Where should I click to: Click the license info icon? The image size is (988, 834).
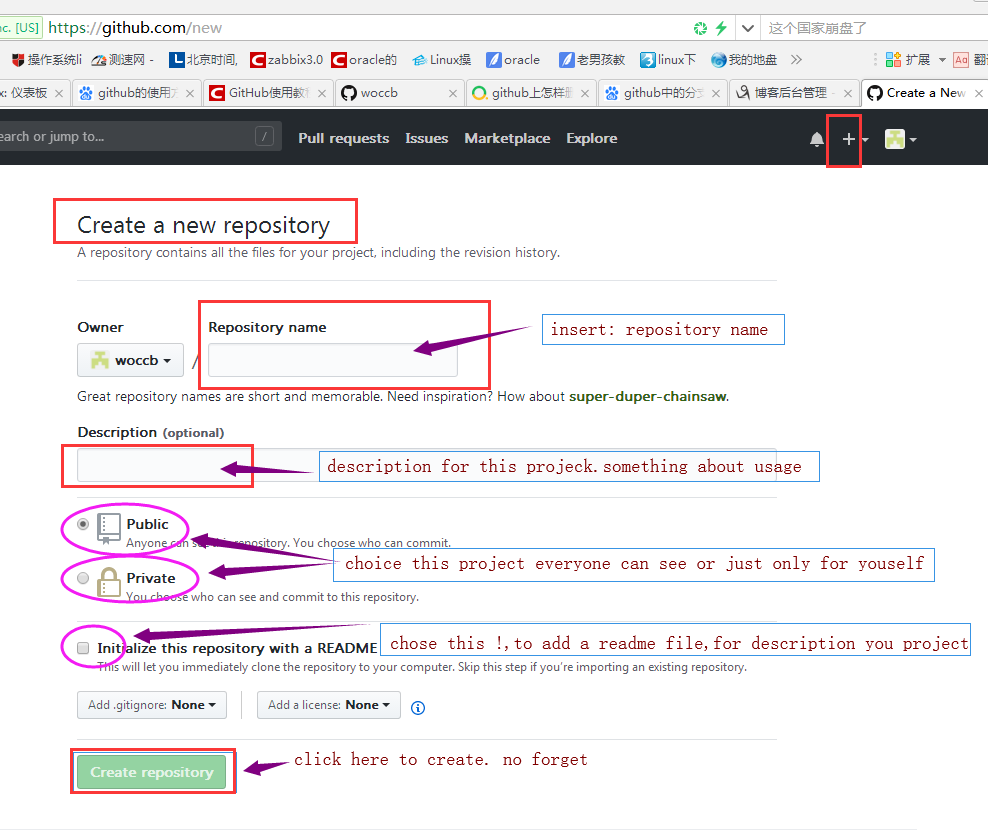[418, 708]
